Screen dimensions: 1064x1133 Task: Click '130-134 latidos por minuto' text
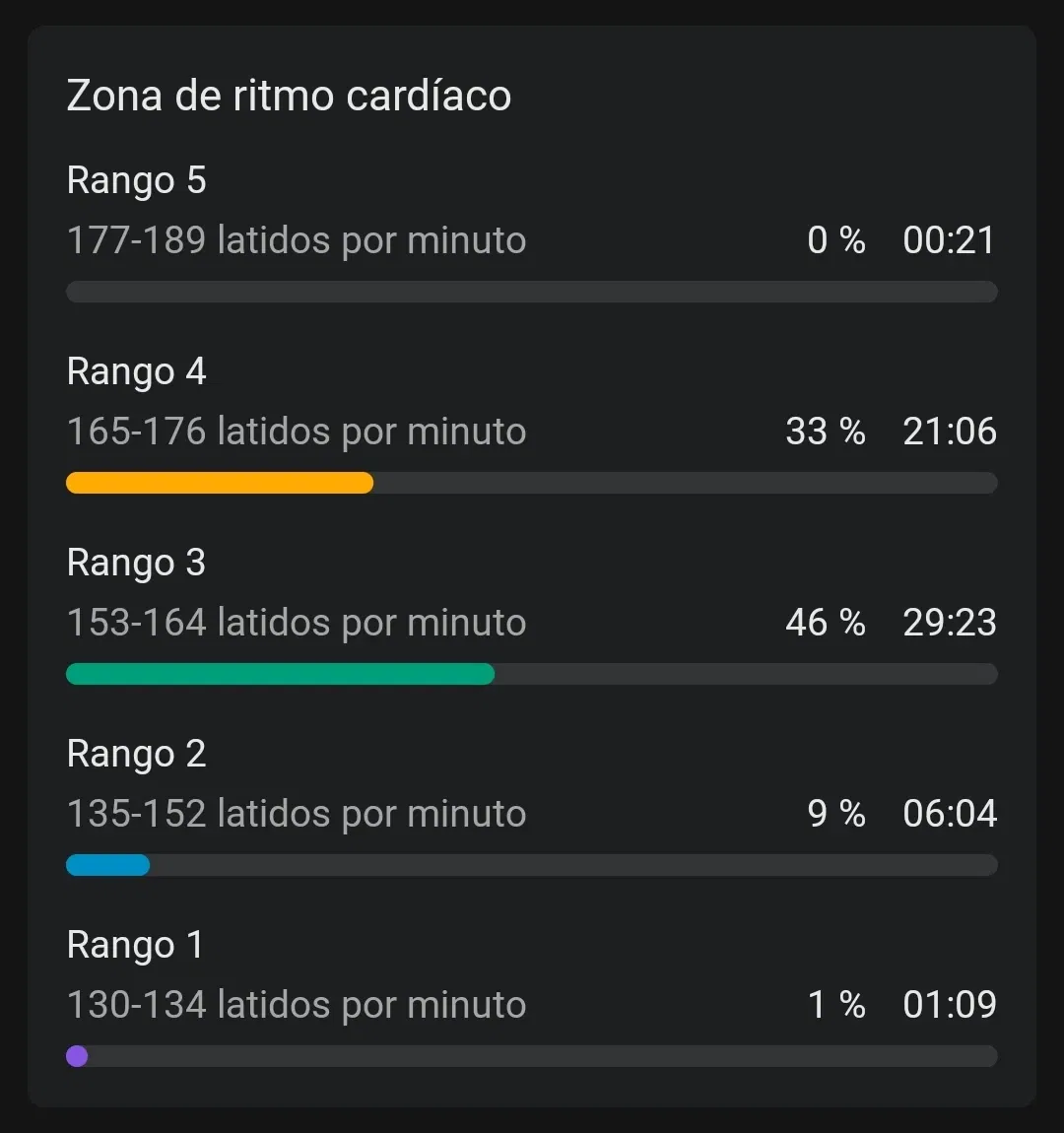[x=297, y=1005]
